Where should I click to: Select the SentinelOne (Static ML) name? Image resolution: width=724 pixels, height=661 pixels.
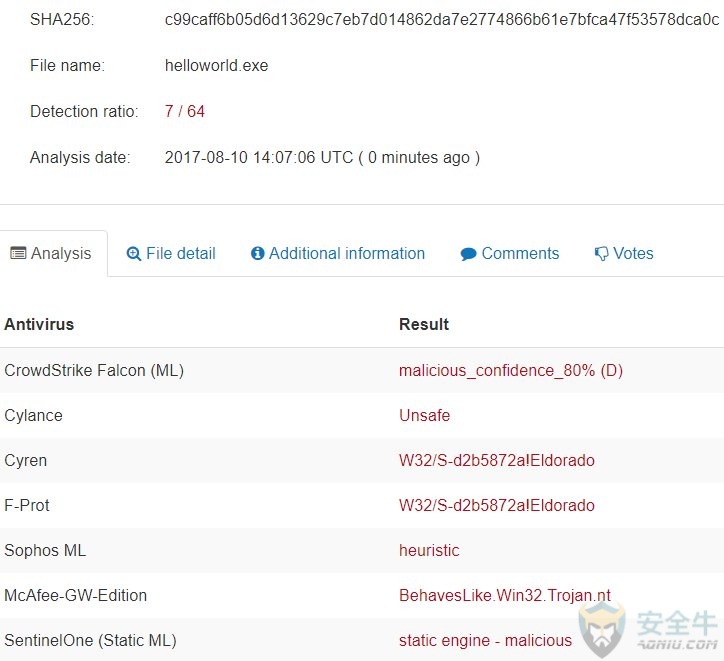click(x=90, y=641)
